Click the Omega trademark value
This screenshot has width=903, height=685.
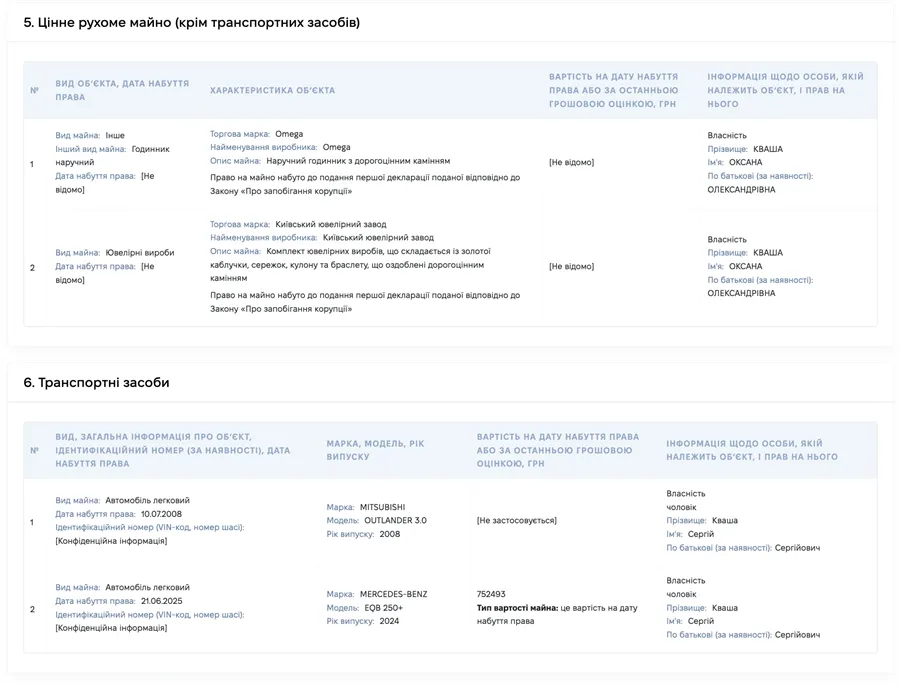(289, 134)
